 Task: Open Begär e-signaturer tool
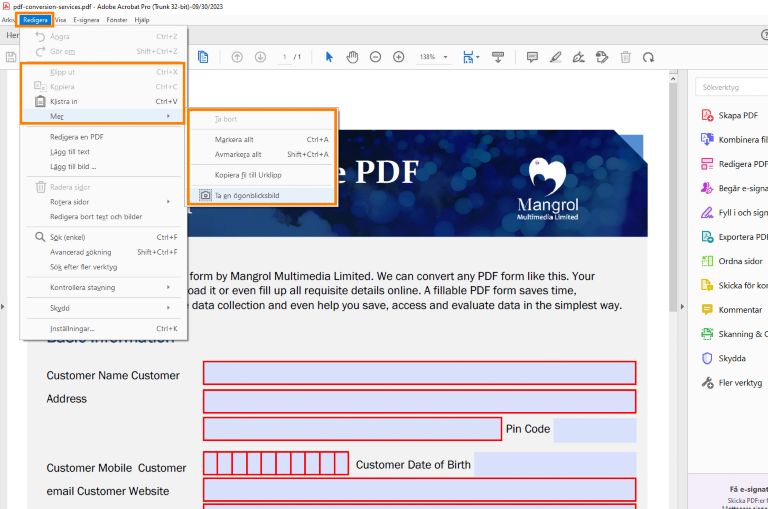(x=734, y=188)
